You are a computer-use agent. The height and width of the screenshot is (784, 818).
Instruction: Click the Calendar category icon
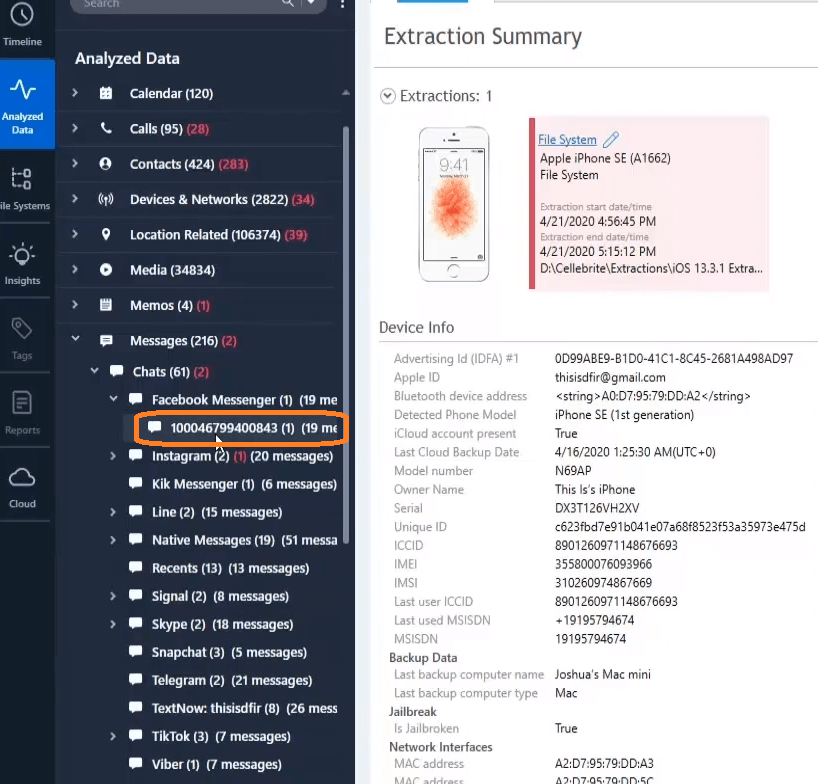coord(106,93)
